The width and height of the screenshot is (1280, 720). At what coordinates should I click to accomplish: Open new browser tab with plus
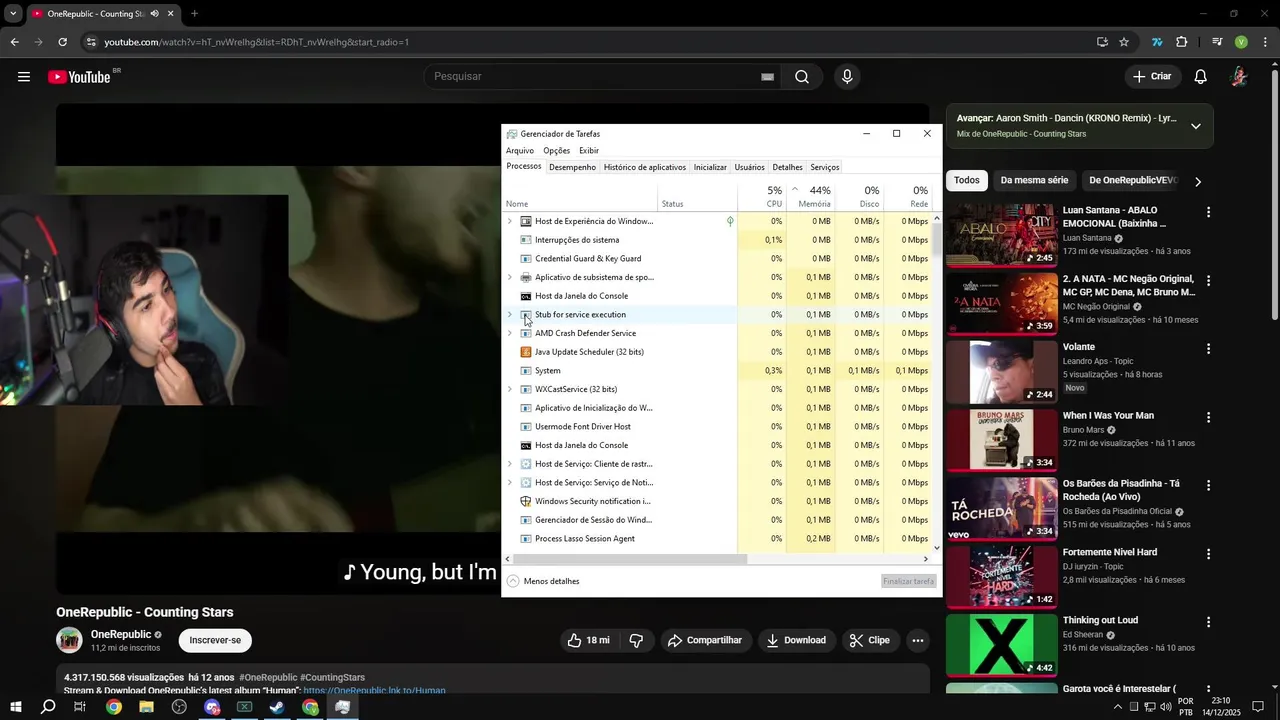[x=194, y=14]
